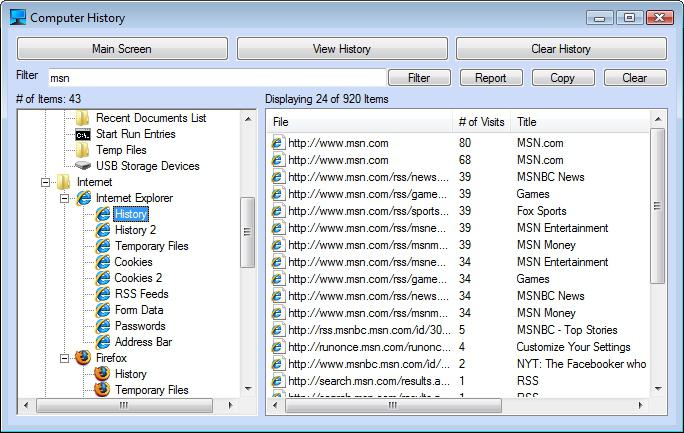Click the http://www.msn.com/rss/sports... entry
This screenshot has height=433, width=684.
[x=368, y=211]
